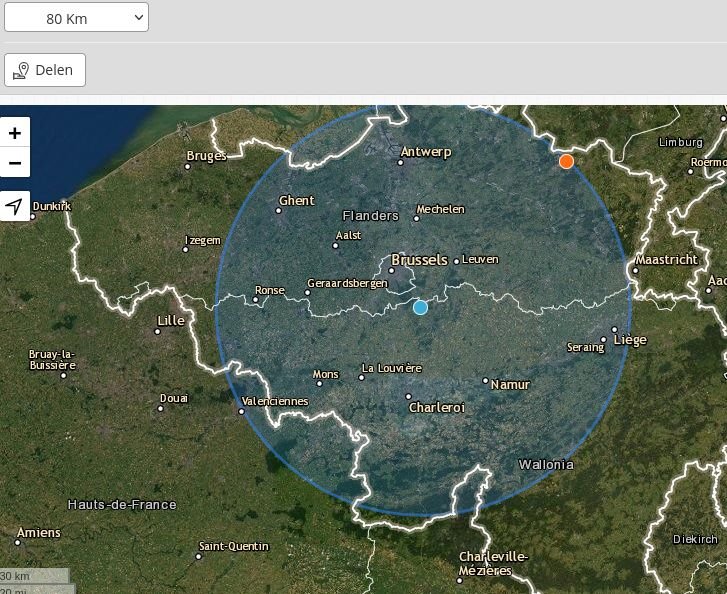
Task: Click the Bruges city label
Action: point(207,156)
